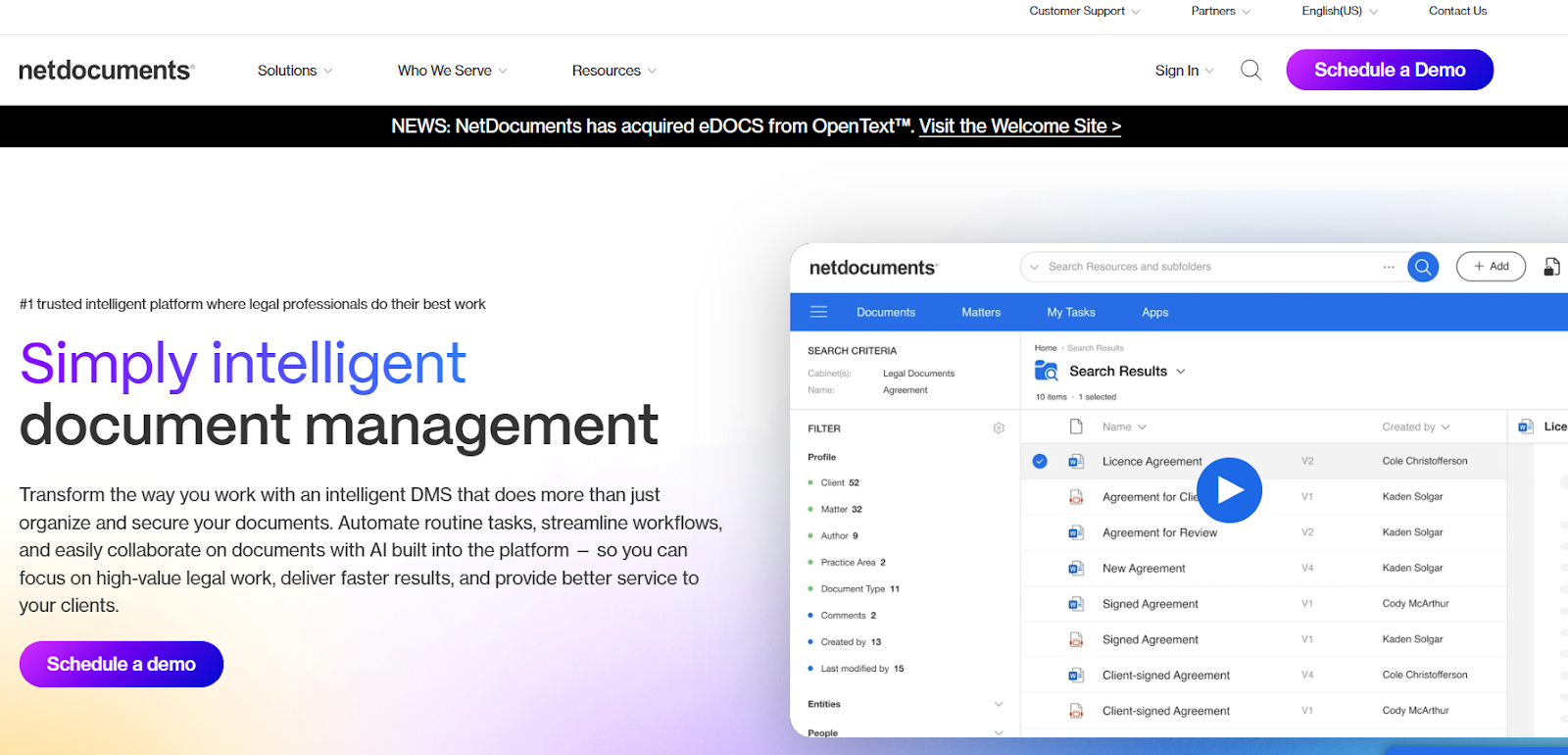This screenshot has height=755, width=1568.
Task: Select Document Type 11 filter
Action: tap(859, 588)
